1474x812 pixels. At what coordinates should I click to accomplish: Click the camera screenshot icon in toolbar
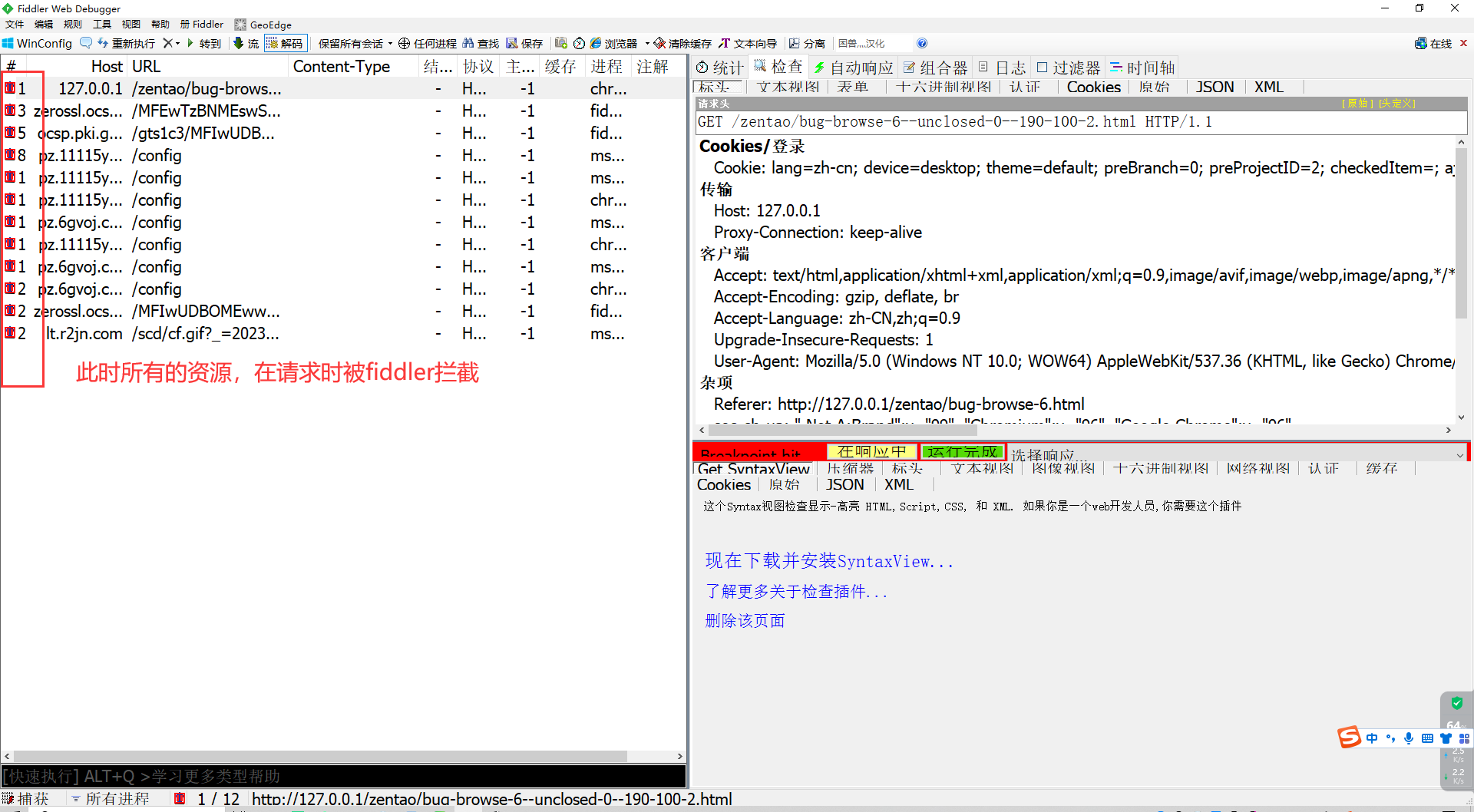pos(561,43)
